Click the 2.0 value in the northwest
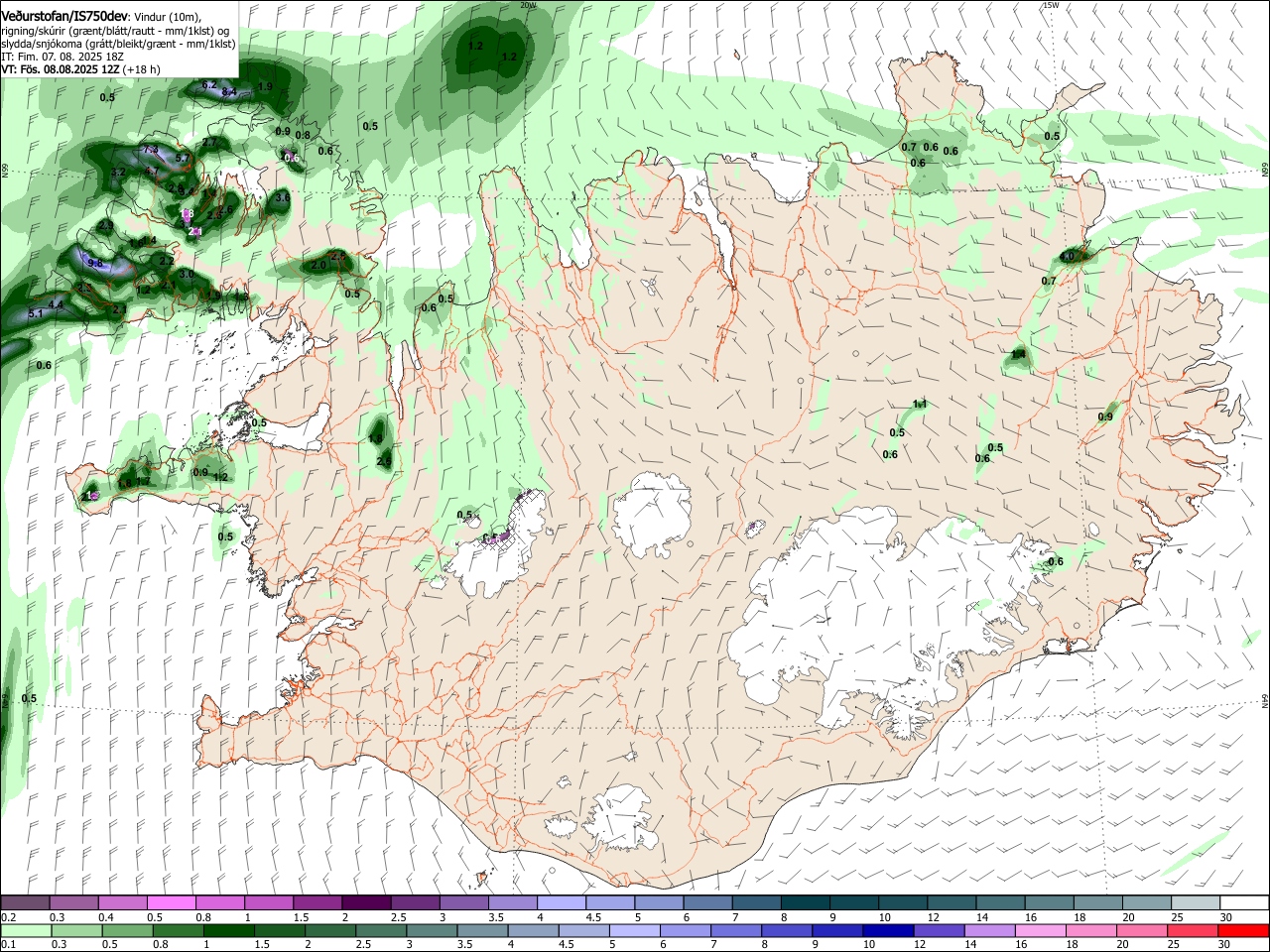Screen dimensions: 1270x952 [318, 265]
